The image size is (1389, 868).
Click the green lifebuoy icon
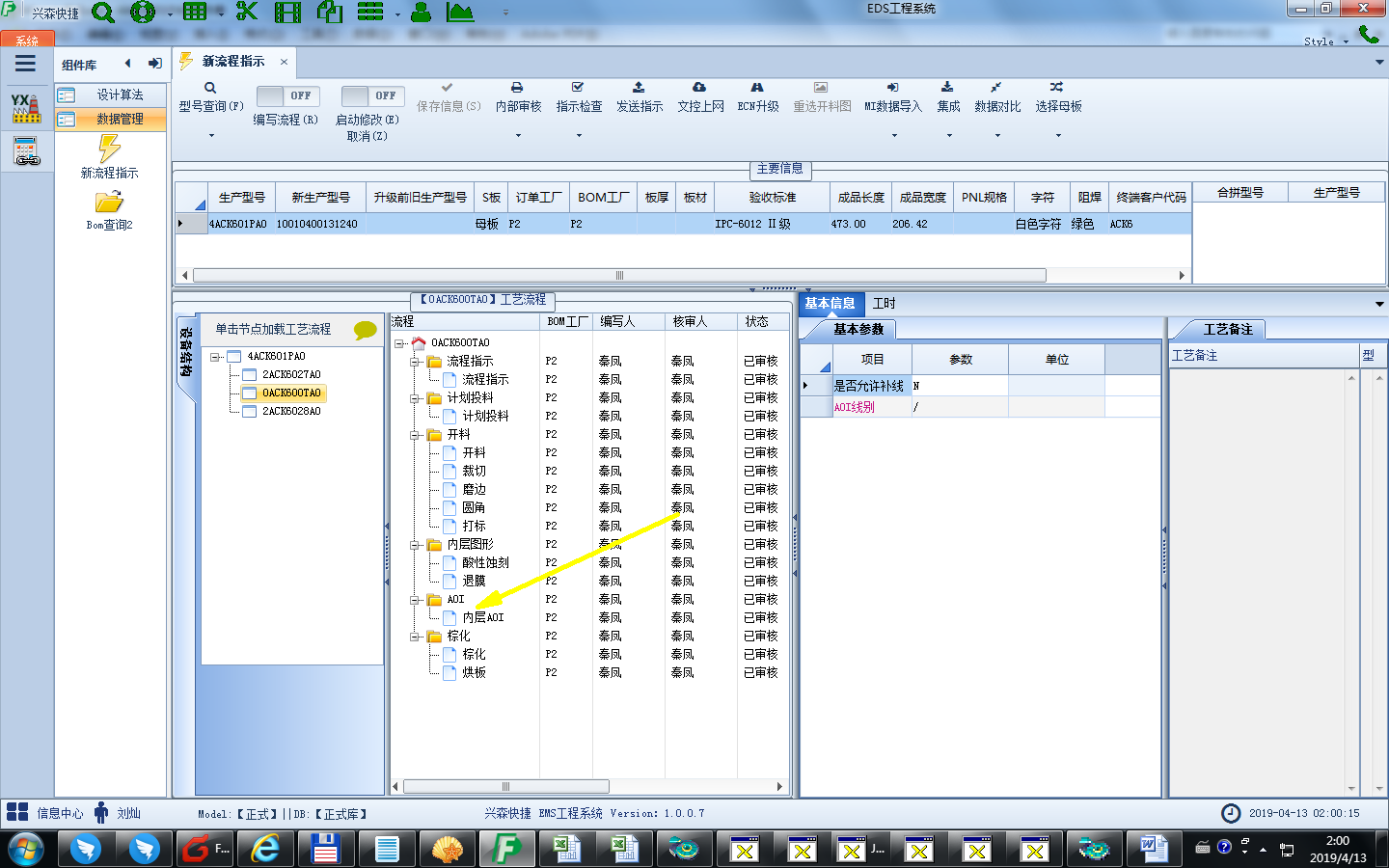click(x=143, y=13)
